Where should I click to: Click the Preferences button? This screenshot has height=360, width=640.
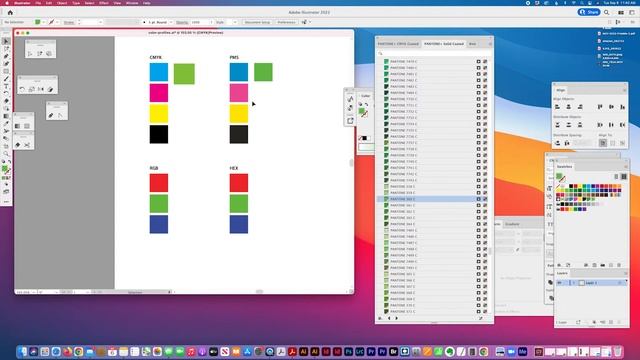coord(286,22)
